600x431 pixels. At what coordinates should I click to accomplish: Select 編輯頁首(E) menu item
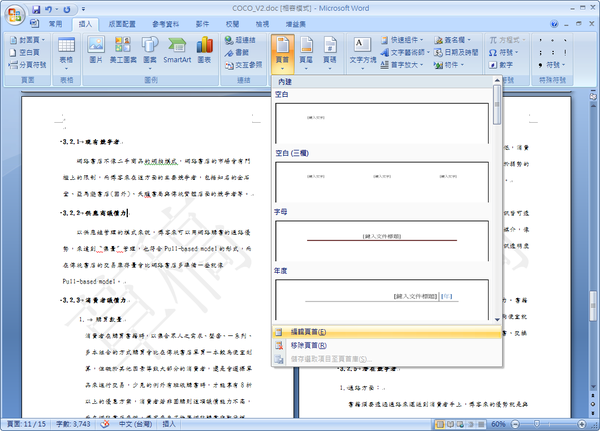[387, 332]
